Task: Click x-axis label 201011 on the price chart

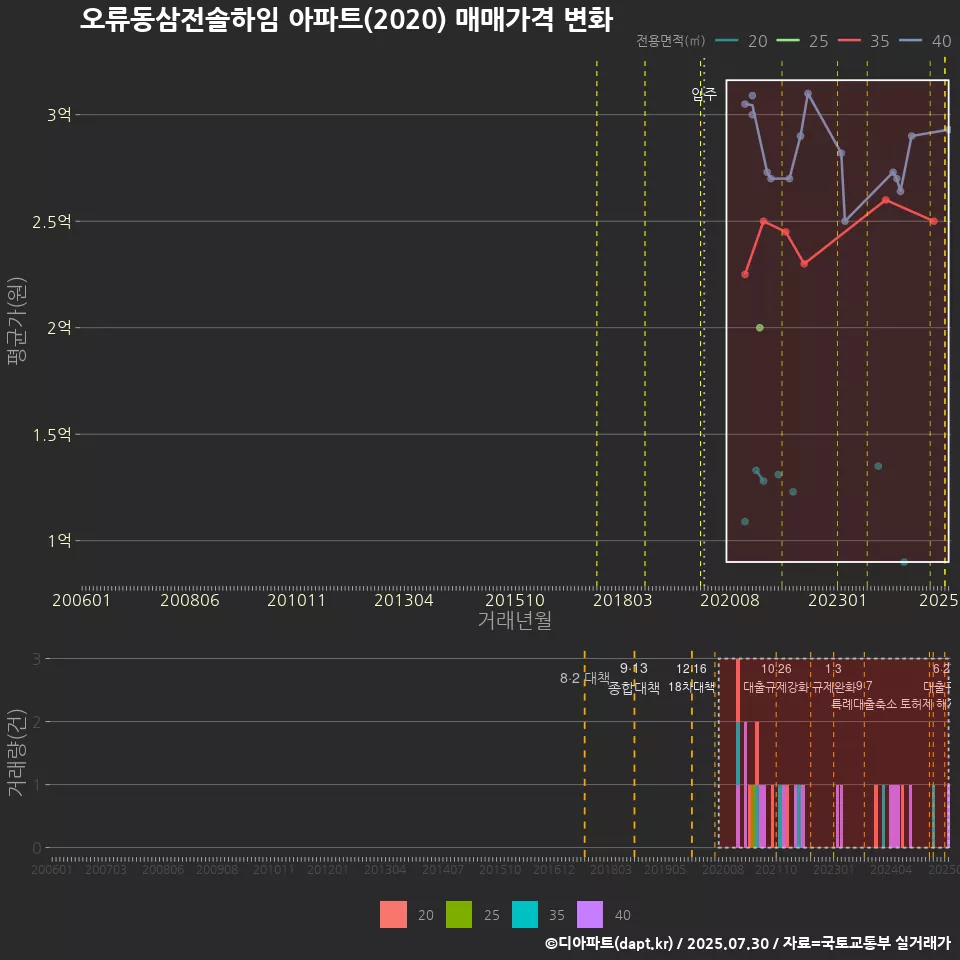Action: click(296, 600)
